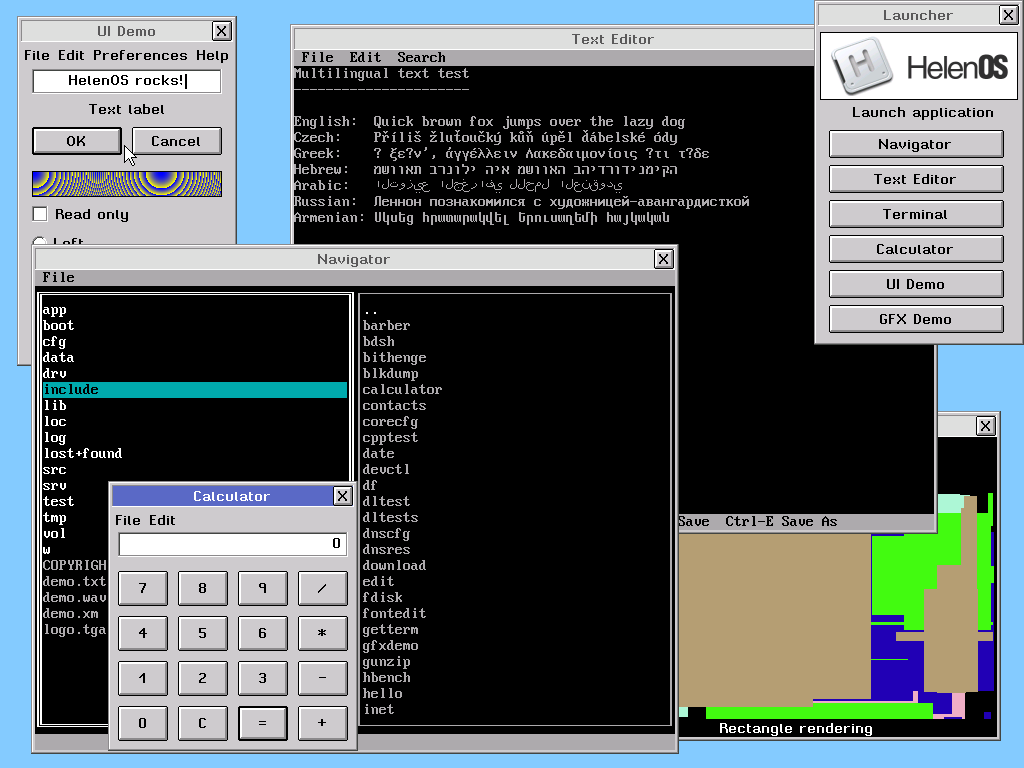Click the rainbow gradient image in UI Demo

(126, 184)
